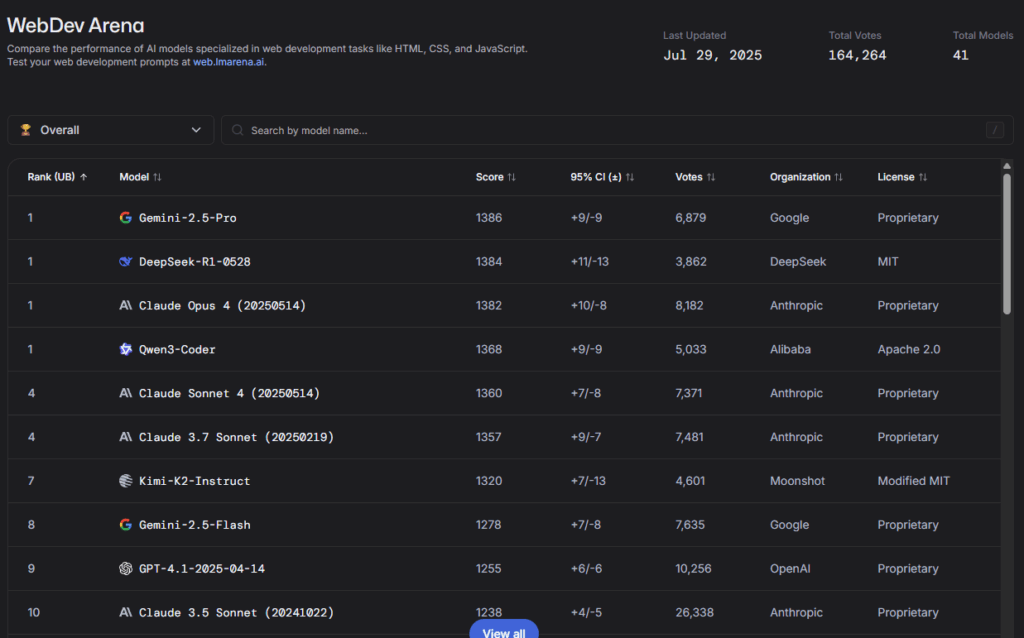Click the Last Updated date Jul 29, 2025
Screen dimensions: 1024x638
pyautogui.click(x=712, y=56)
